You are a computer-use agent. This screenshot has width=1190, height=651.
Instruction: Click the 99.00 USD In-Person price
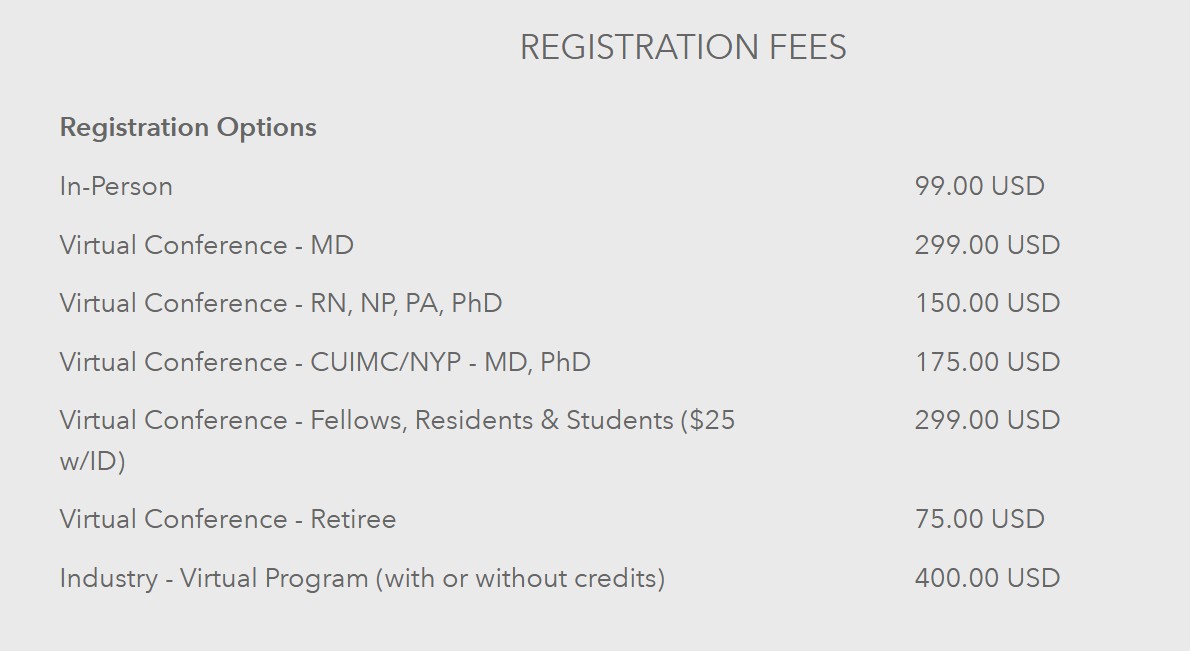[979, 187]
